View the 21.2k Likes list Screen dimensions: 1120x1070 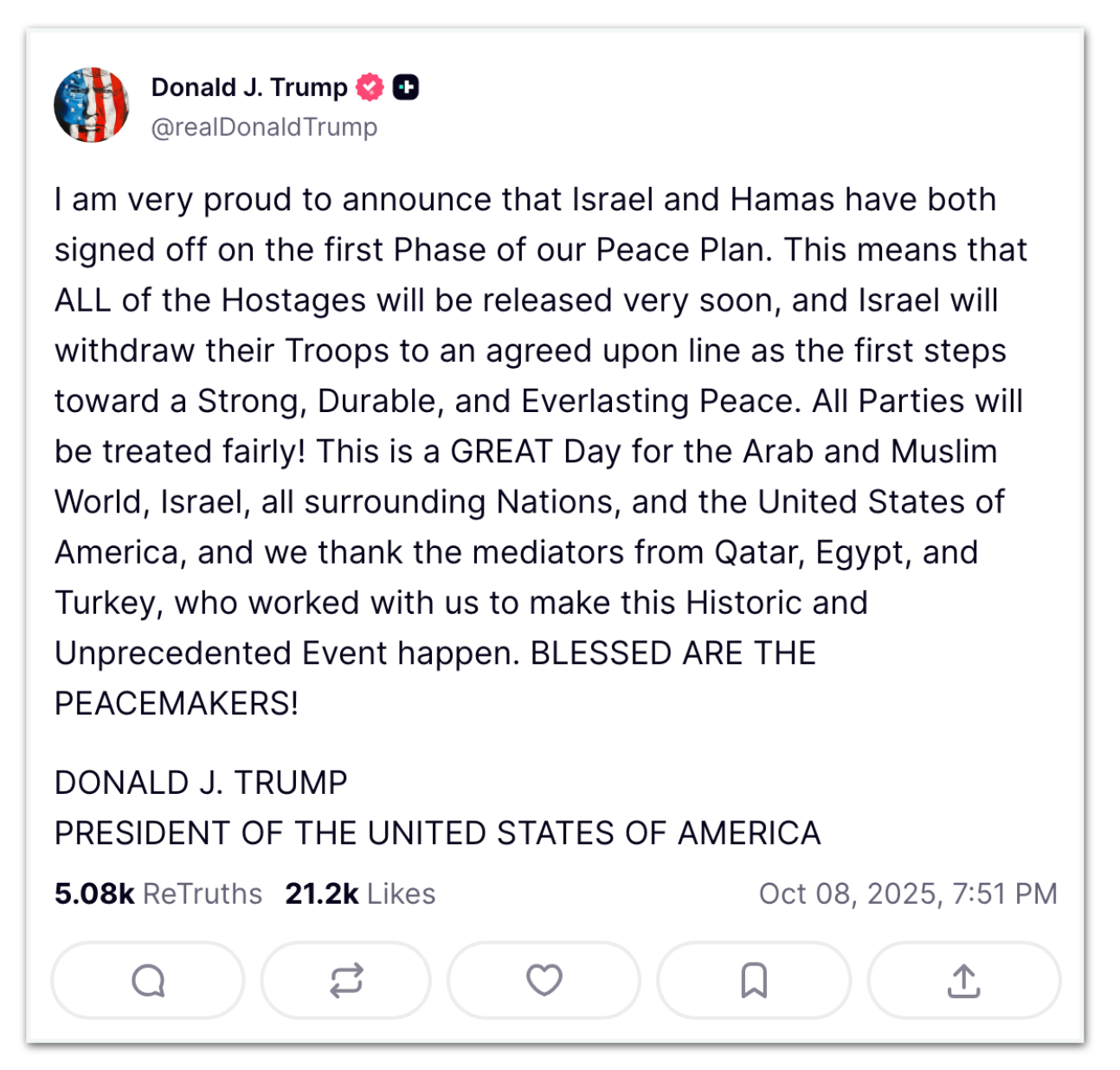coord(360,893)
